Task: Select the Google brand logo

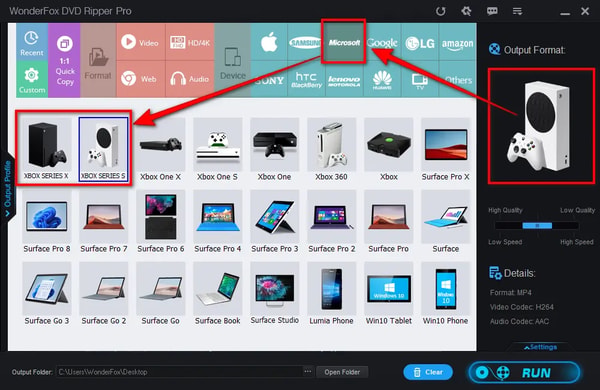Action: (x=382, y=42)
